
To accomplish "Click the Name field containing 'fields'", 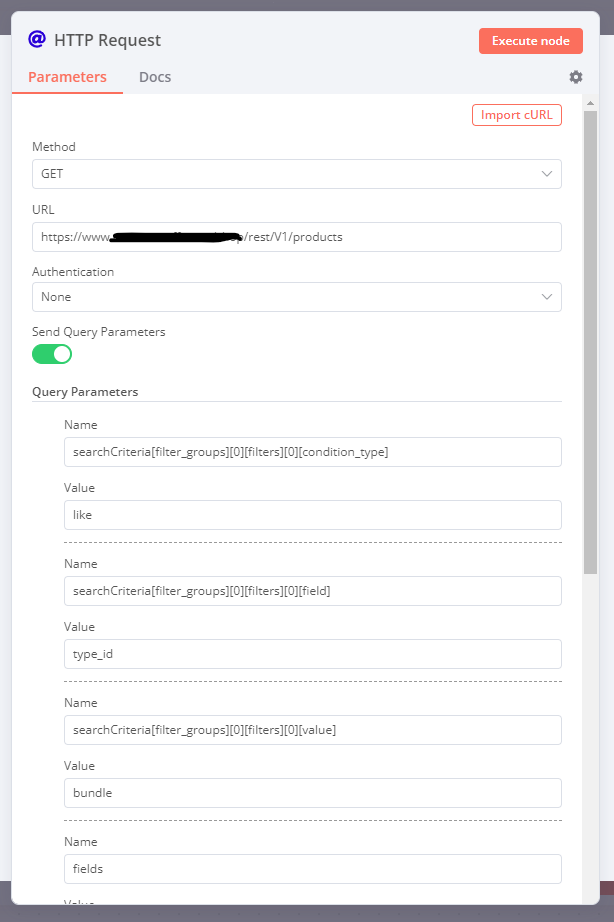I will coord(312,869).
